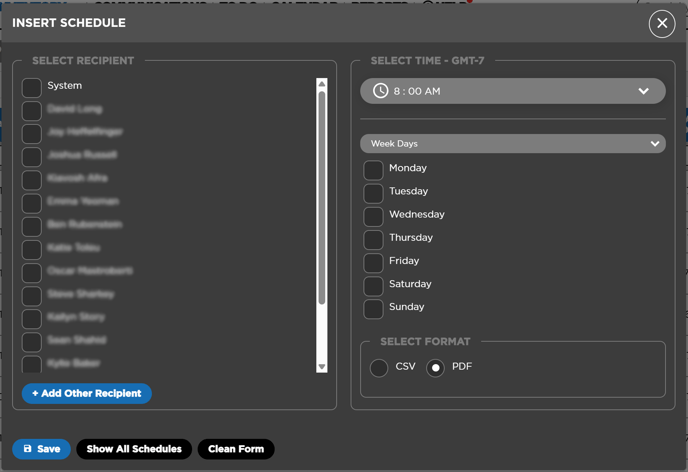Enable Saturday in the schedule
The height and width of the screenshot is (472, 688).
pos(373,285)
